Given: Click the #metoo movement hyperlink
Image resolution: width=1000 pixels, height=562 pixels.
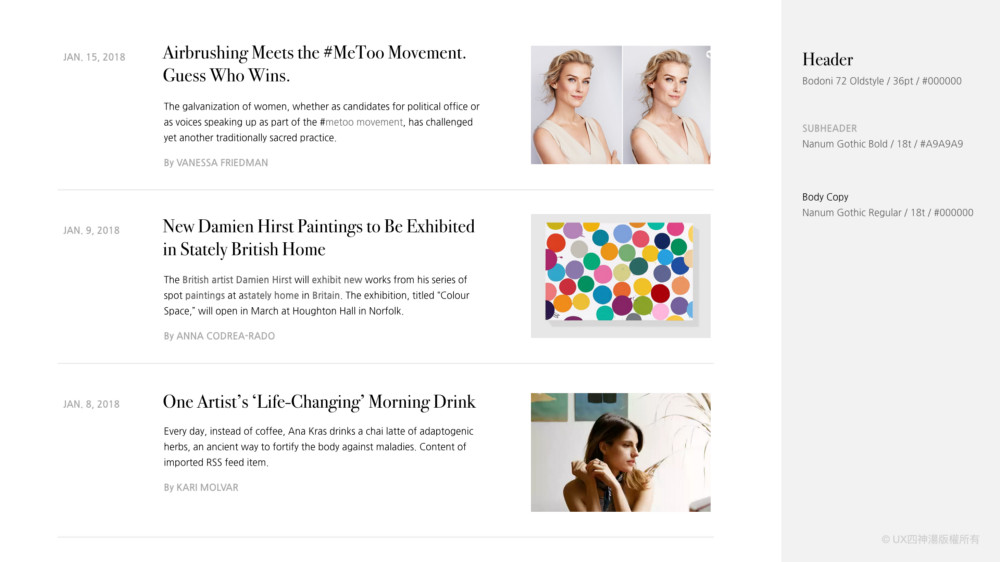Looking at the screenshot, I should click(361, 122).
